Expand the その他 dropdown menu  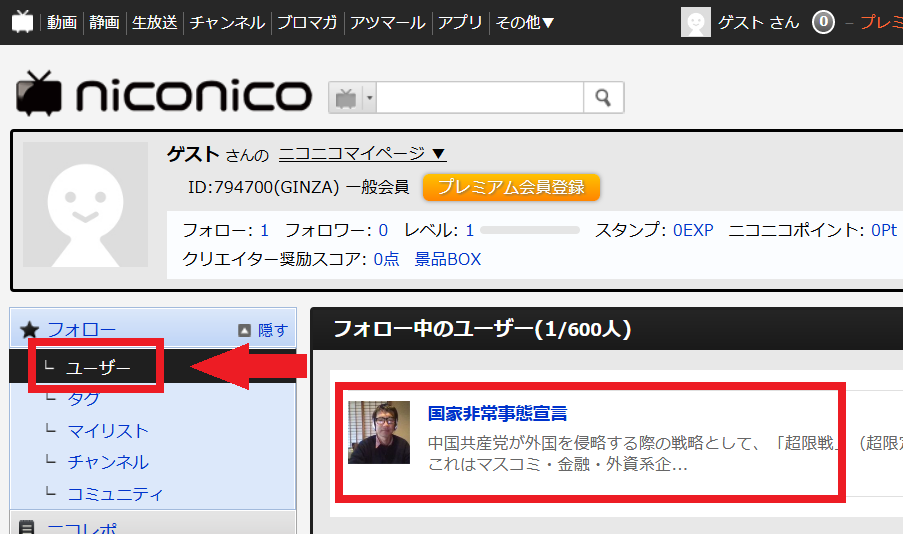tap(525, 22)
